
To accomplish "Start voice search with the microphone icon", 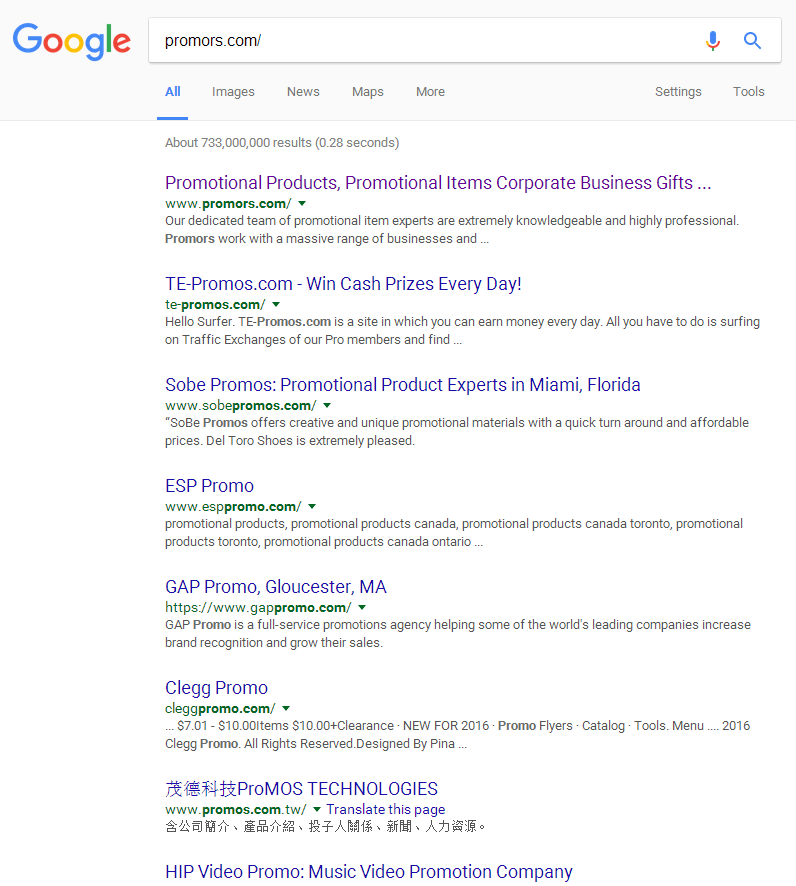I will [713, 41].
